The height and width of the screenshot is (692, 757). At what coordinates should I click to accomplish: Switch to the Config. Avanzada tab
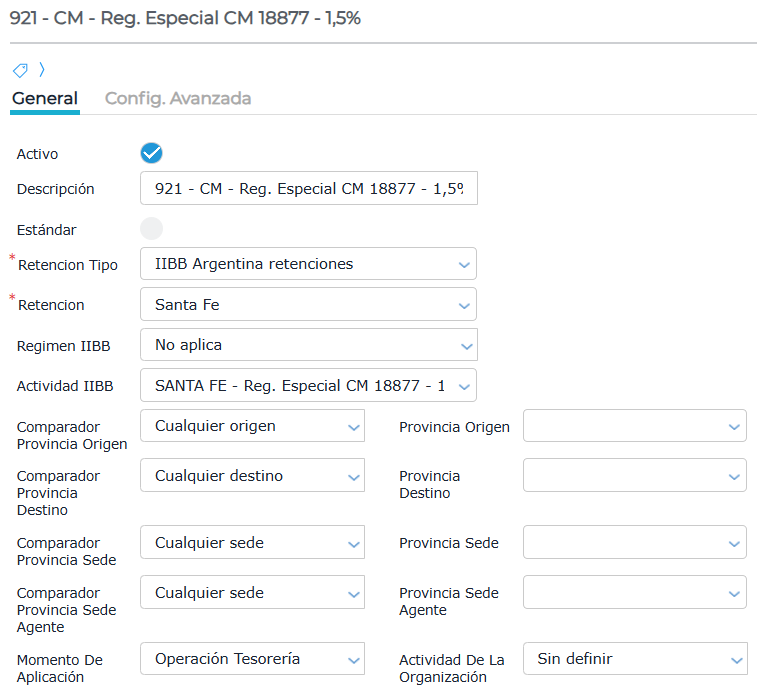178,98
